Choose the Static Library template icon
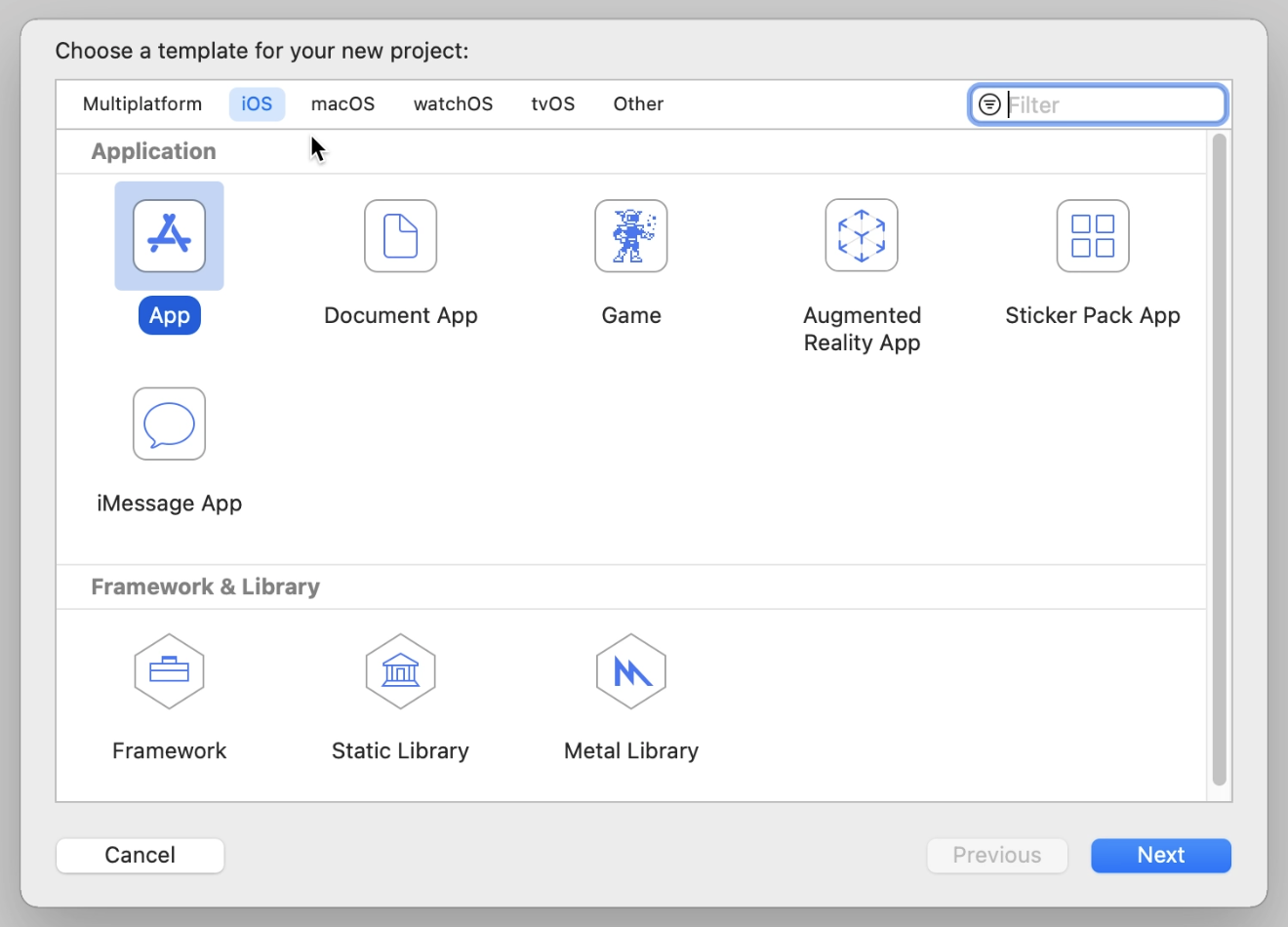The image size is (1288, 927). [x=400, y=671]
